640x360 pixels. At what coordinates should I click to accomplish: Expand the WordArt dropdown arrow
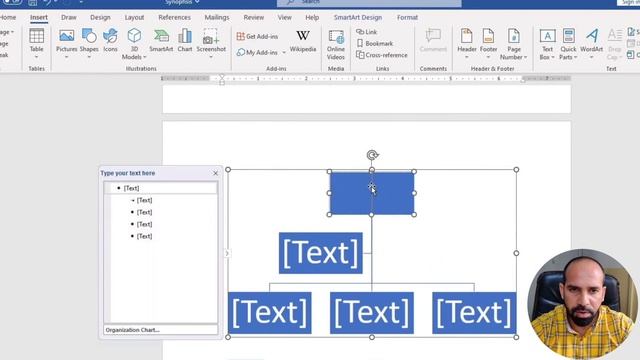(x=591, y=57)
